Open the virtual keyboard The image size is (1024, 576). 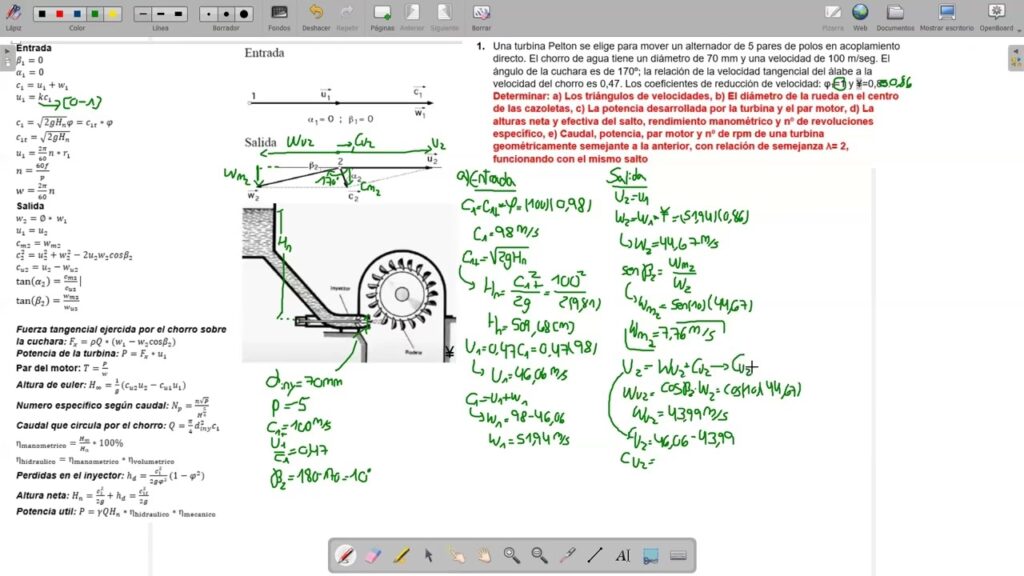point(678,555)
